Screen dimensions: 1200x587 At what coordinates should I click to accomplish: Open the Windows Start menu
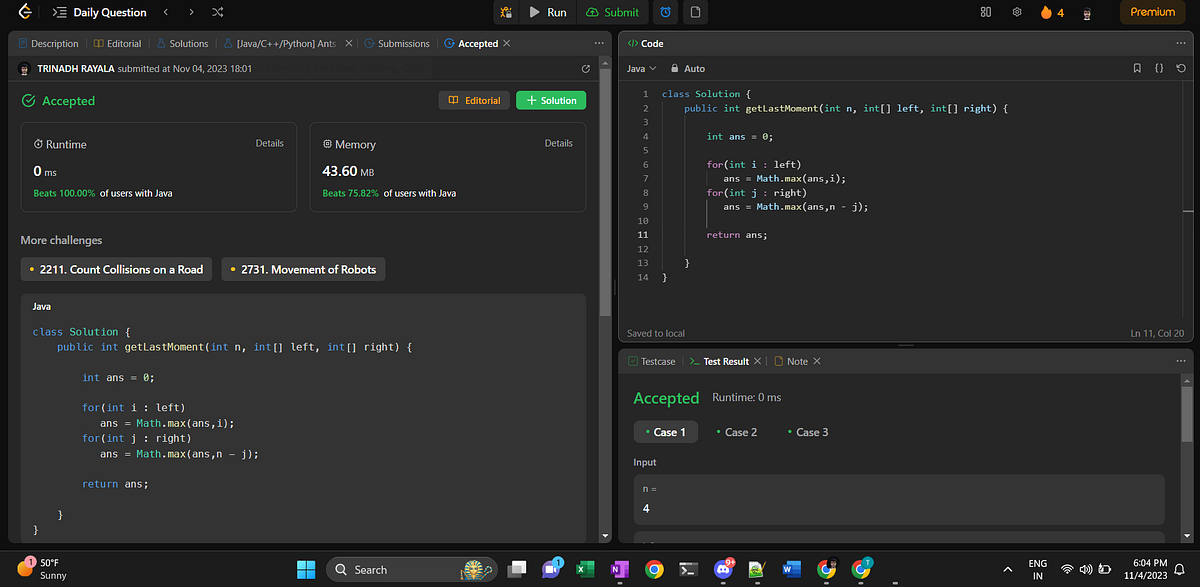click(306, 569)
